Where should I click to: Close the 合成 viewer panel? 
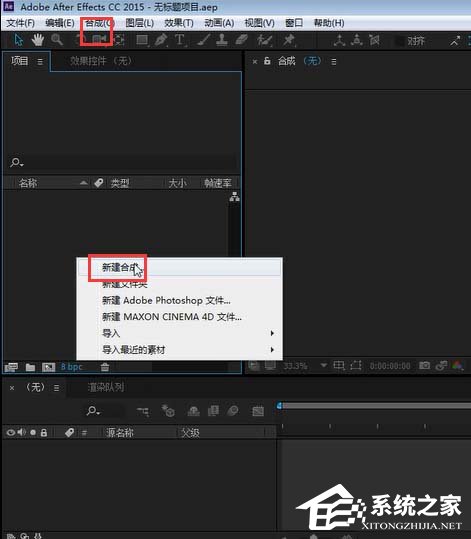pyautogui.click(x=255, y=62)
